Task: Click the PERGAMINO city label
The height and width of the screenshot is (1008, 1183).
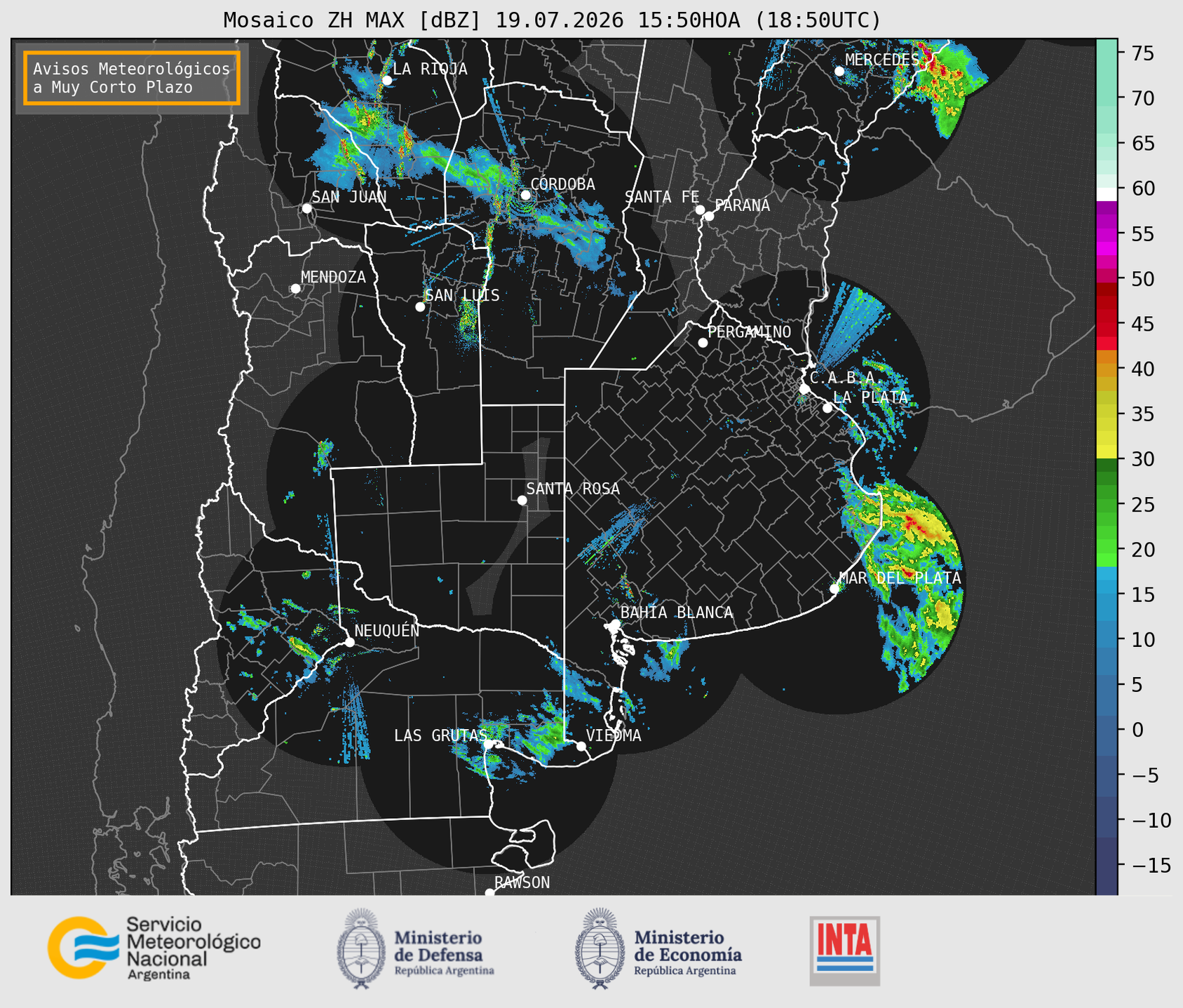Action: pyautogui.click(x=750, y=332)
